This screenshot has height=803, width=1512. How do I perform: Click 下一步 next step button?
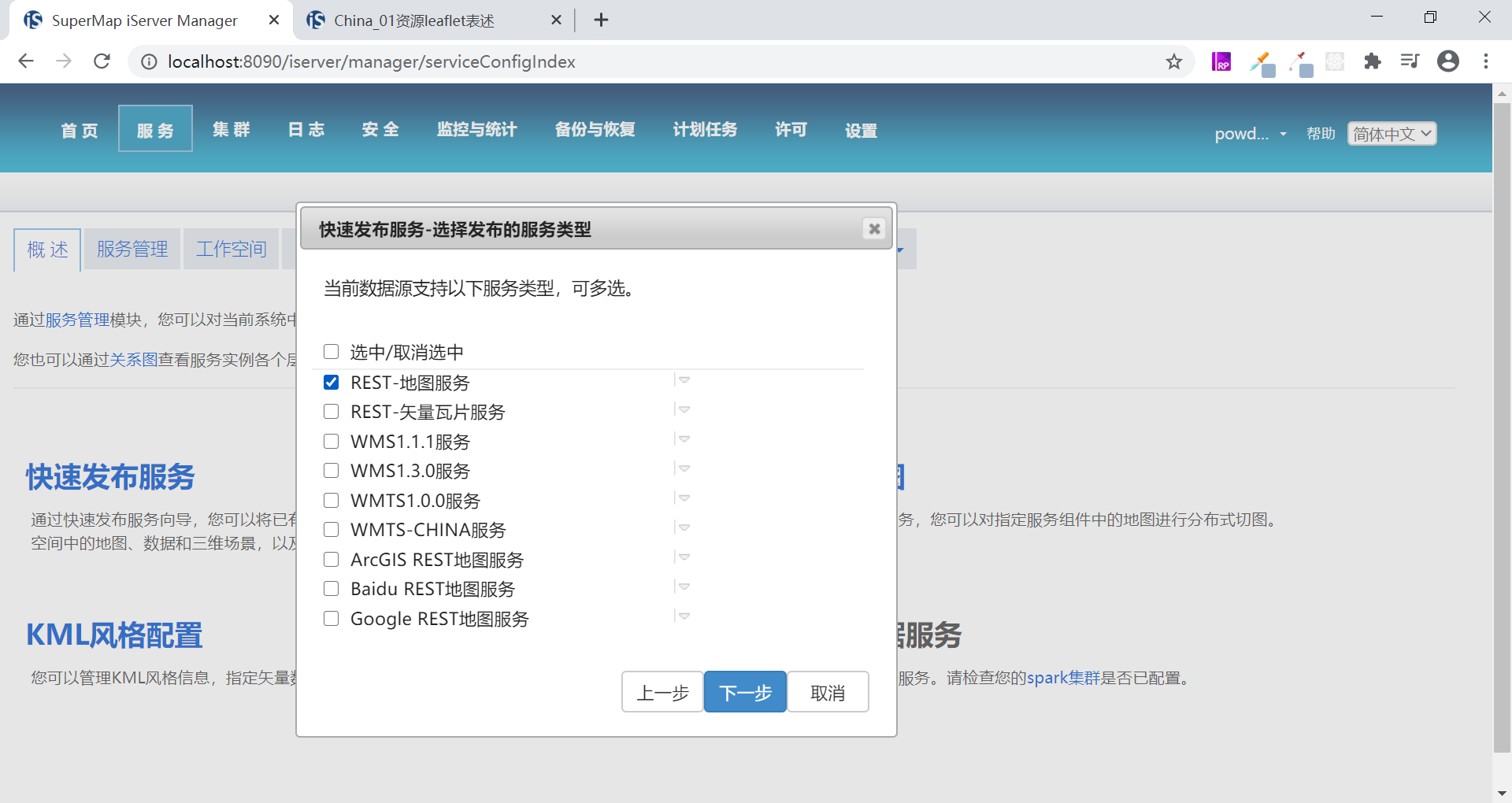[745, 692]
